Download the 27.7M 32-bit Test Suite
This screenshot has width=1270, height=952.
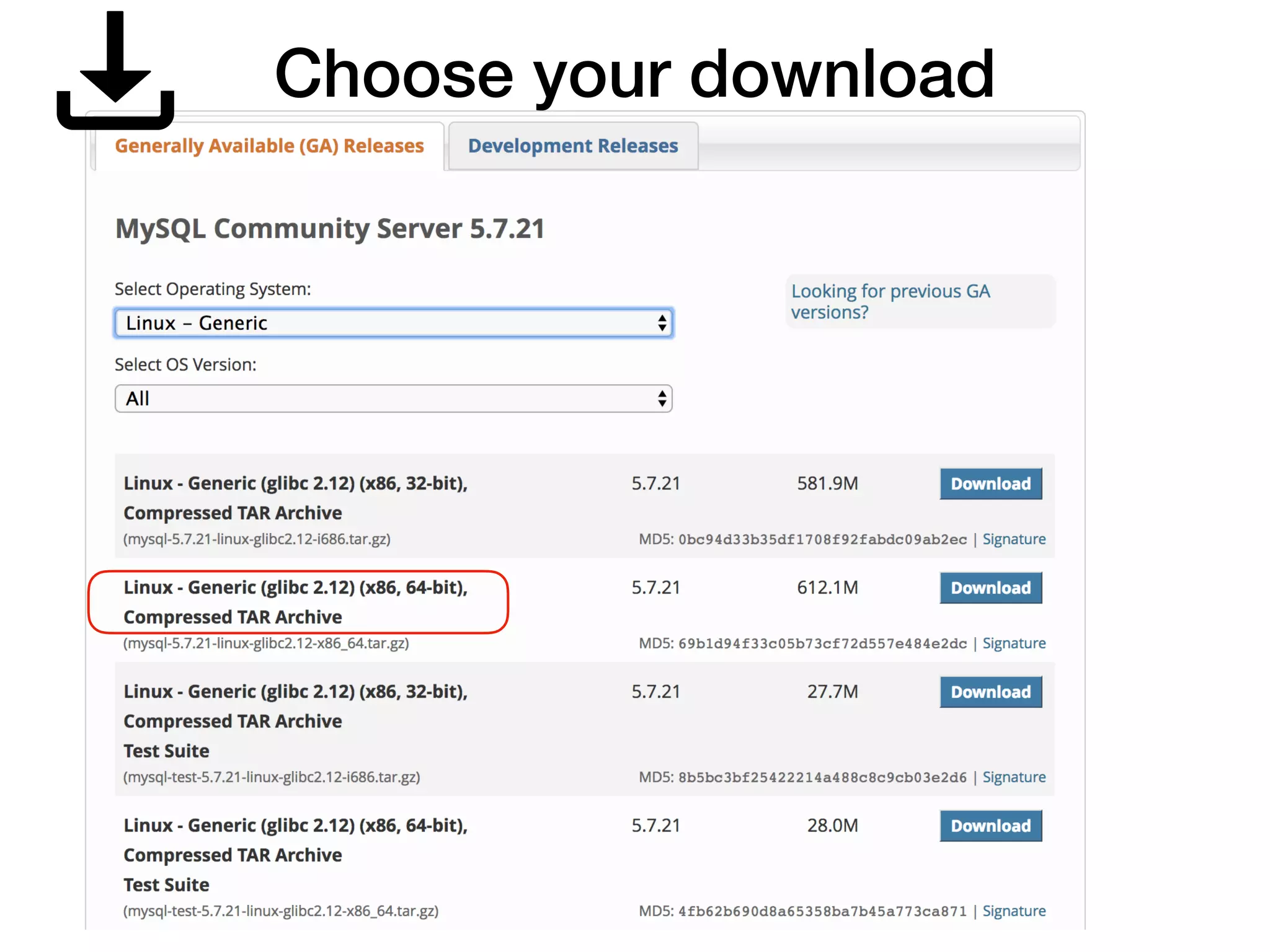click(x=990, y=692)
